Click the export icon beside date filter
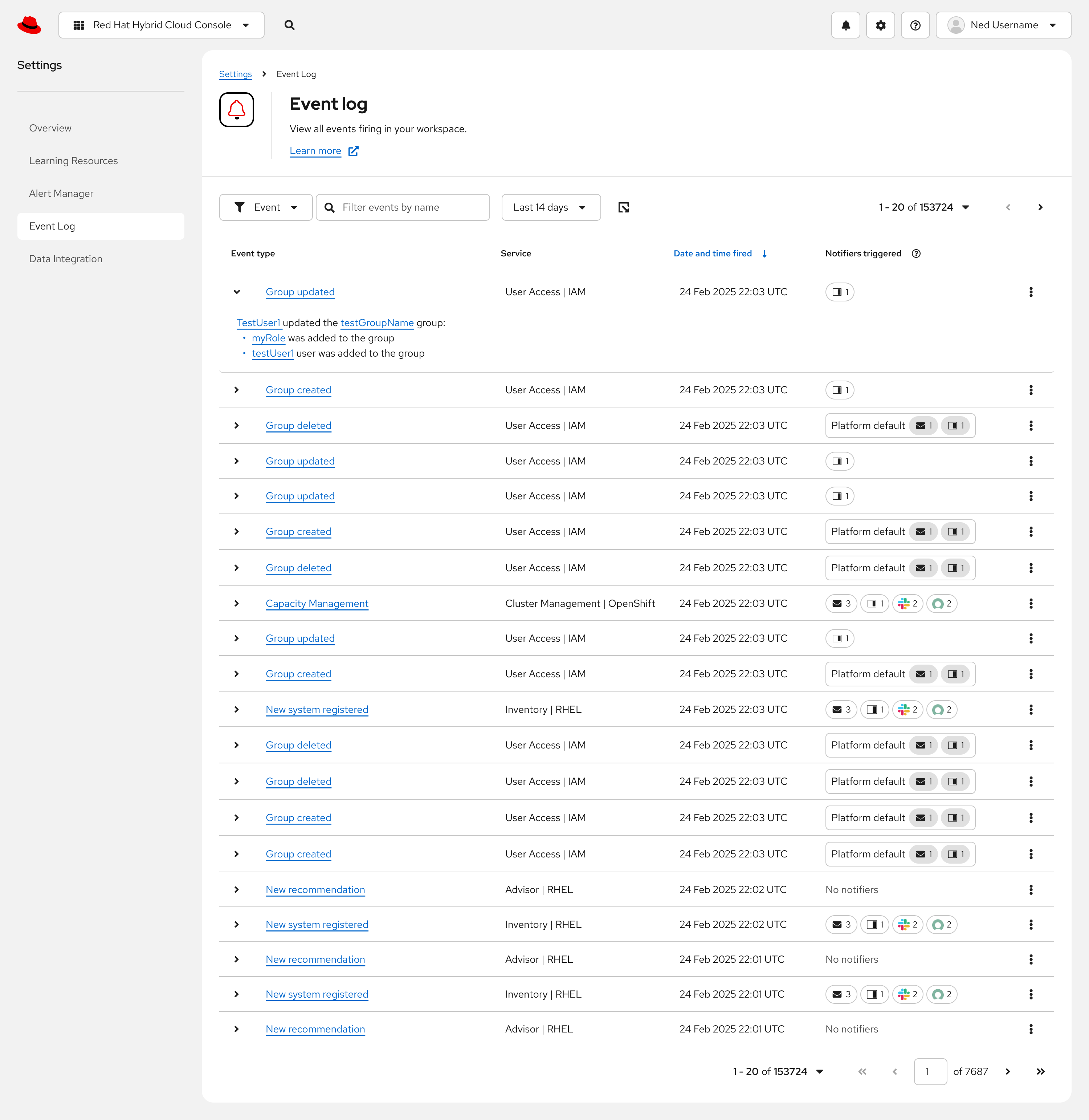 coord(623,207)
